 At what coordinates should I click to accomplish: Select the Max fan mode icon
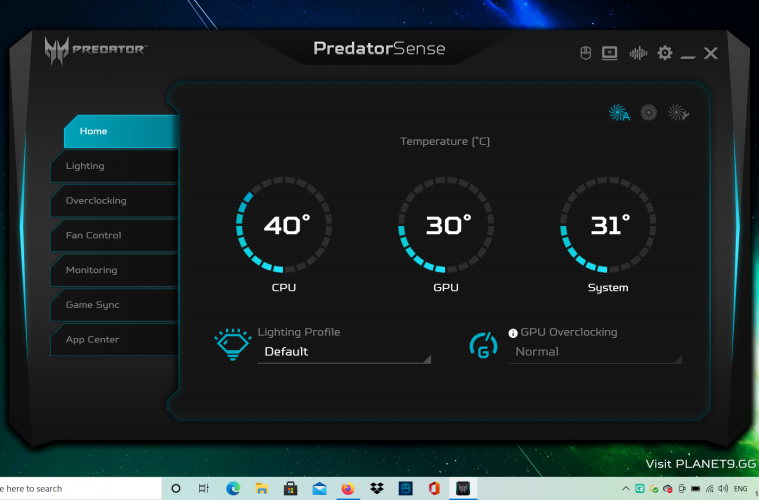pyautogui.click(x=649, y=112)
